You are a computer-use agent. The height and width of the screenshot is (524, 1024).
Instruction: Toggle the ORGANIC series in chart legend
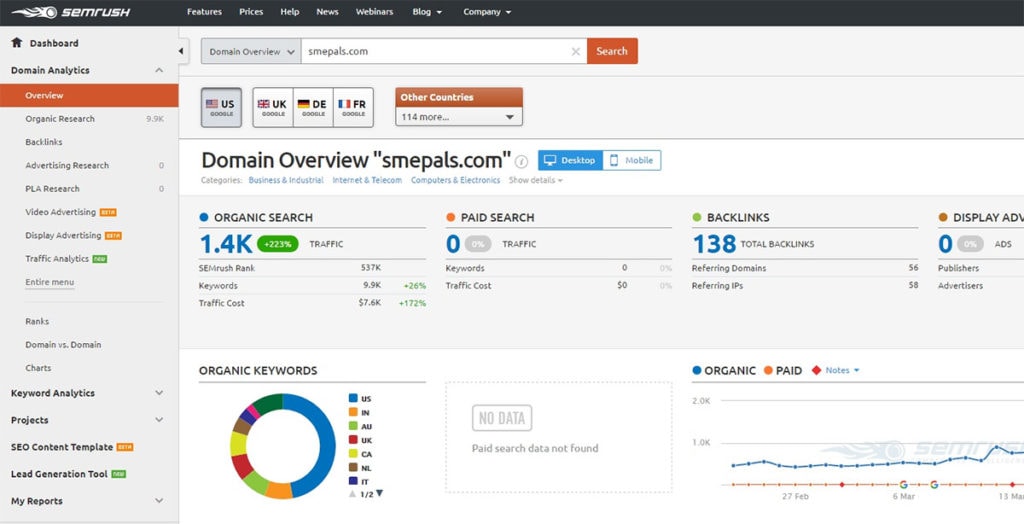724,370
